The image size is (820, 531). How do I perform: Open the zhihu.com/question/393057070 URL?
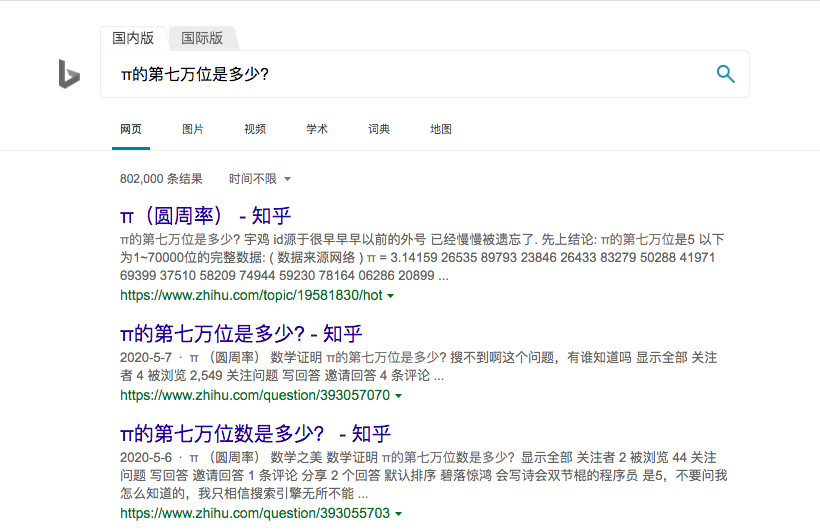coord(255,396)
